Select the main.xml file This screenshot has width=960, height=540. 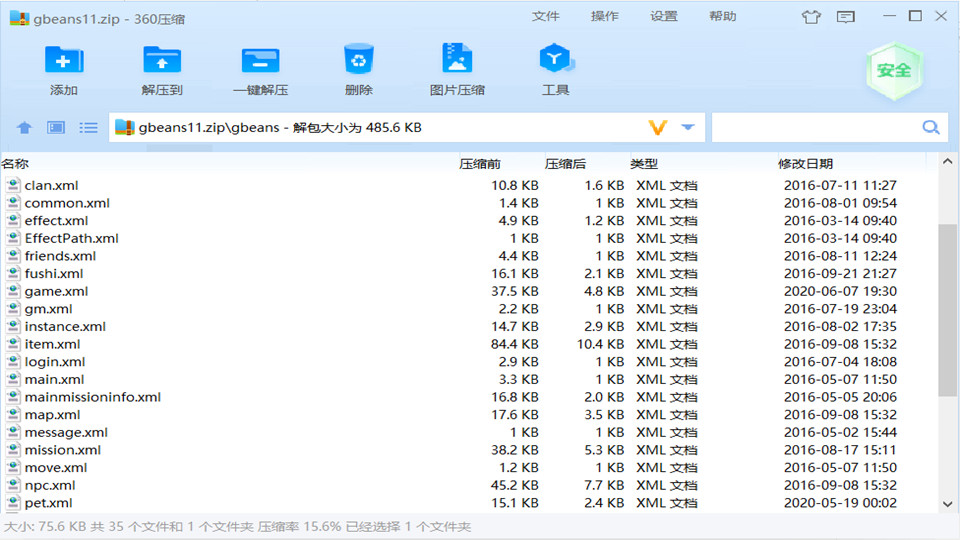click(x=54, y=380)
